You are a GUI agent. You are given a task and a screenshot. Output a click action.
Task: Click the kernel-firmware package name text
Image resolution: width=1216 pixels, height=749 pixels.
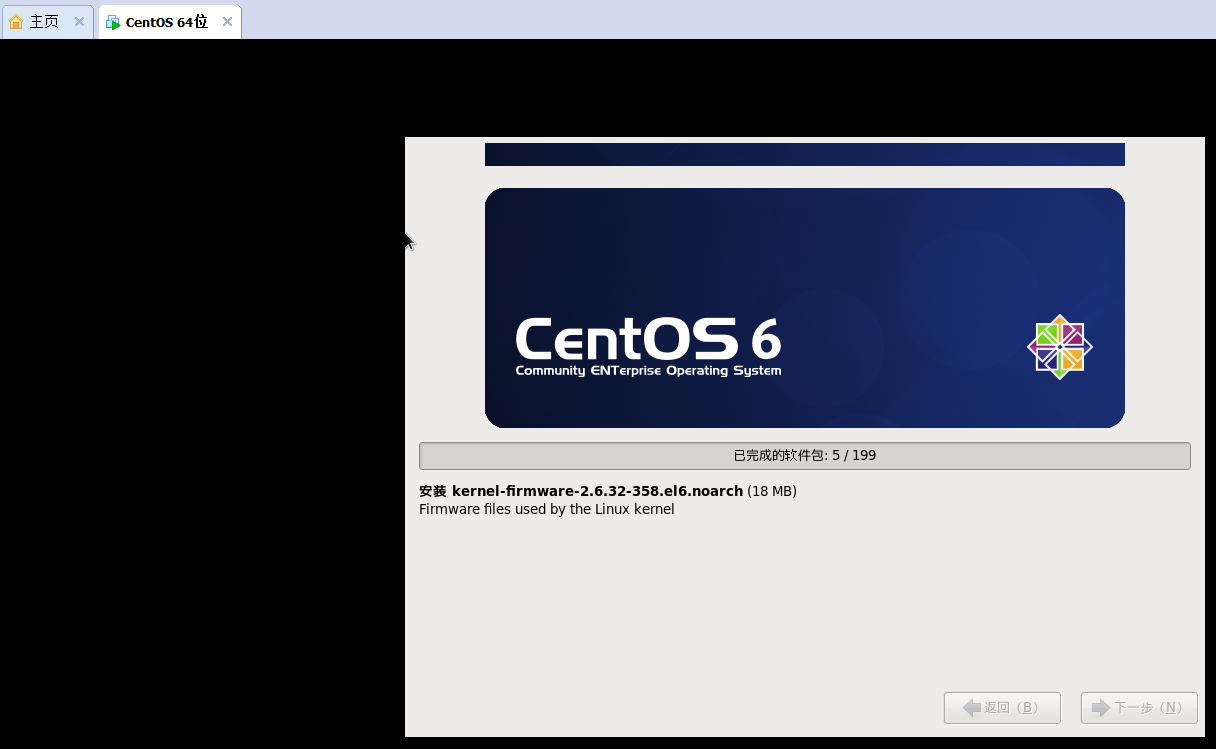tap(597, 491)
